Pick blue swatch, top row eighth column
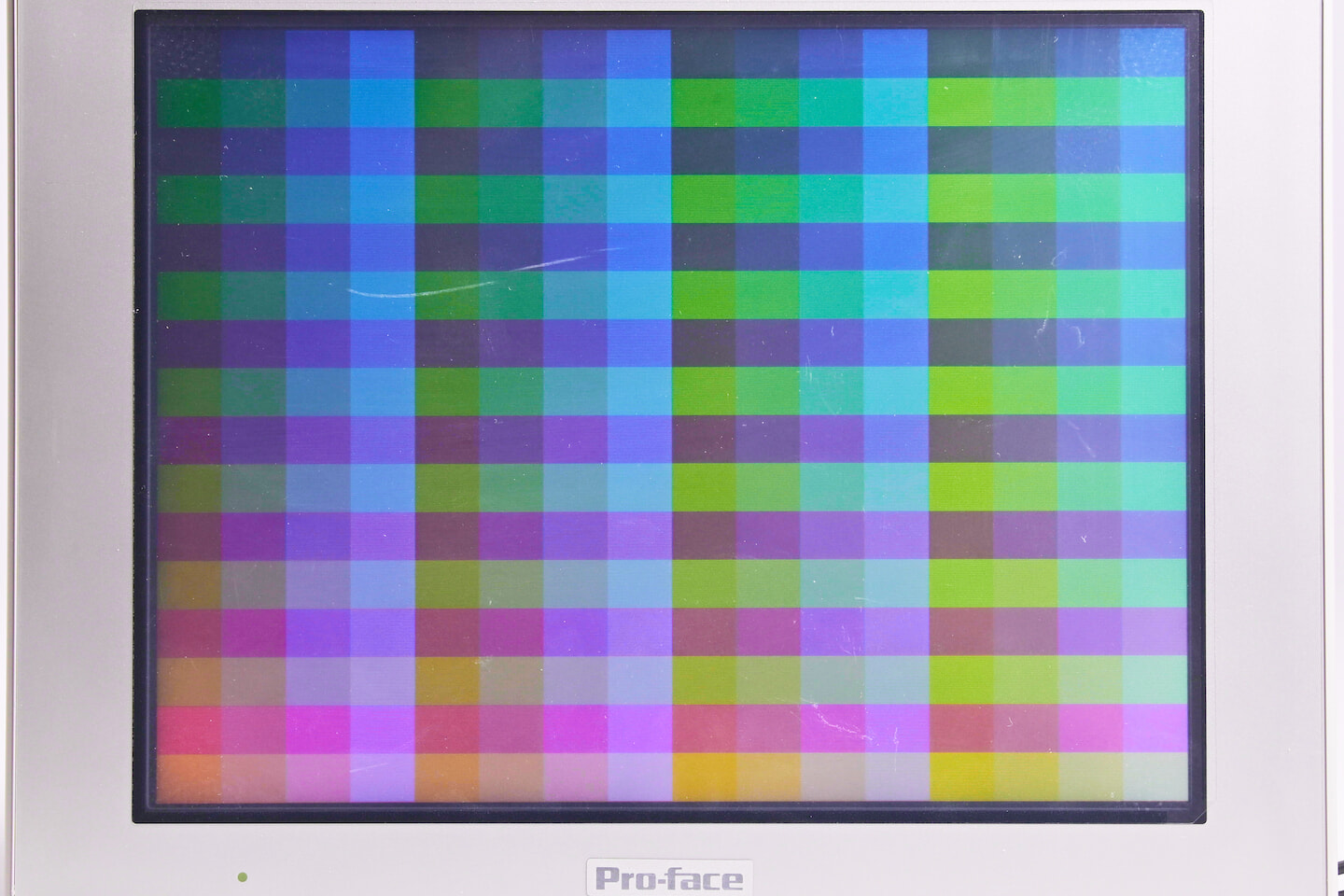1344x896 pixels. (x=638, y=54)
